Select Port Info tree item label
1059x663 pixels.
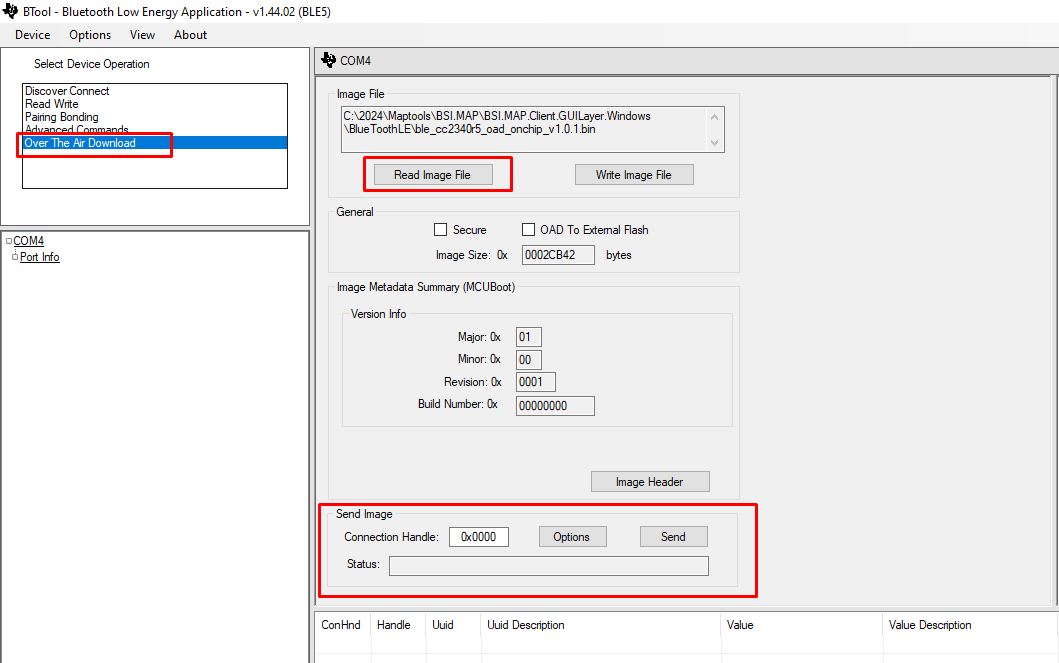click(x=40, y=257)
